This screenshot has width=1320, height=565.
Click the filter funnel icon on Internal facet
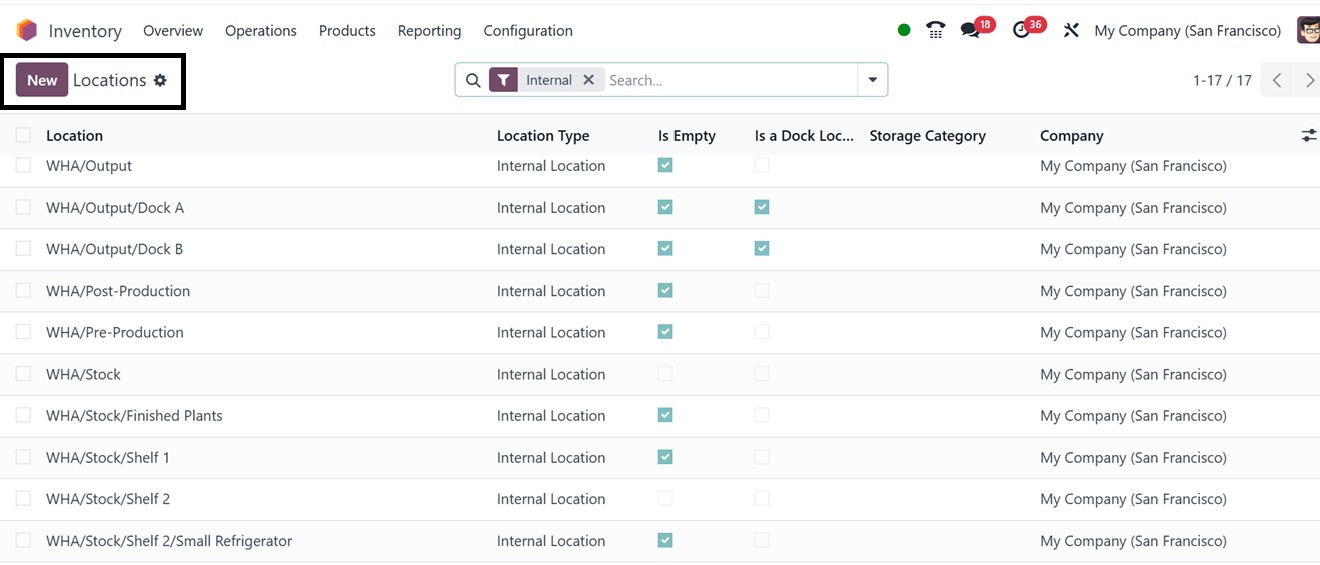[503, 80]
